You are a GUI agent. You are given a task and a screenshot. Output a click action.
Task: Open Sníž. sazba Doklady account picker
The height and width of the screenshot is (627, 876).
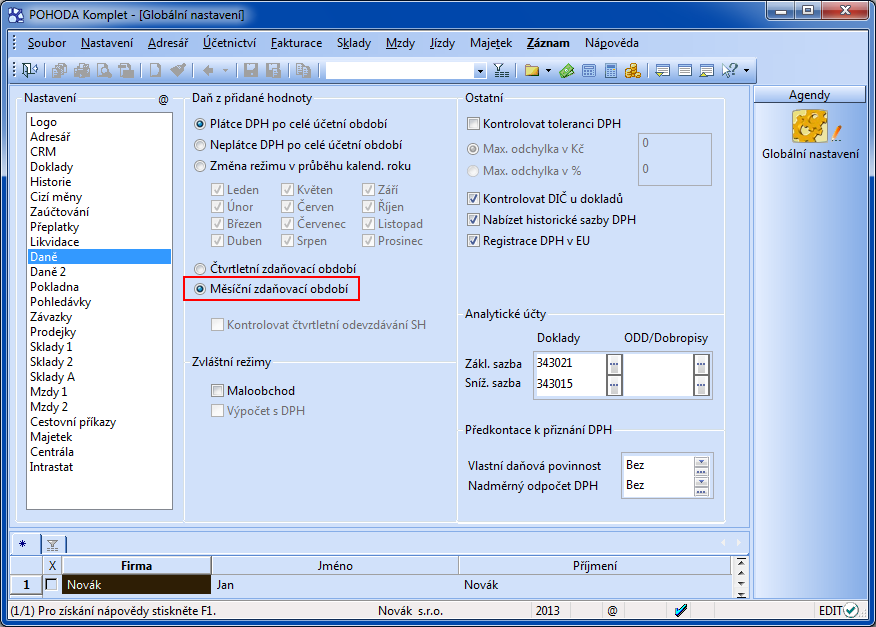pyautogui.click(x=614, y=385)
